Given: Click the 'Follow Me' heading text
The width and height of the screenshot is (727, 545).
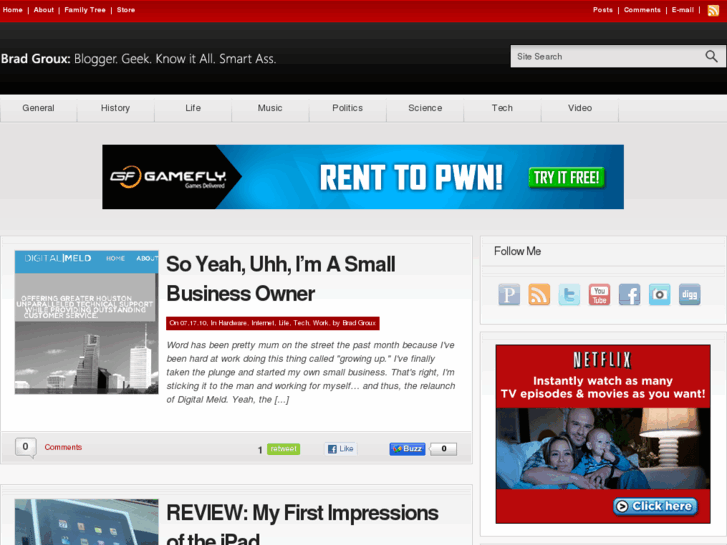Looking at the screenshot, I should pos(517,251).
